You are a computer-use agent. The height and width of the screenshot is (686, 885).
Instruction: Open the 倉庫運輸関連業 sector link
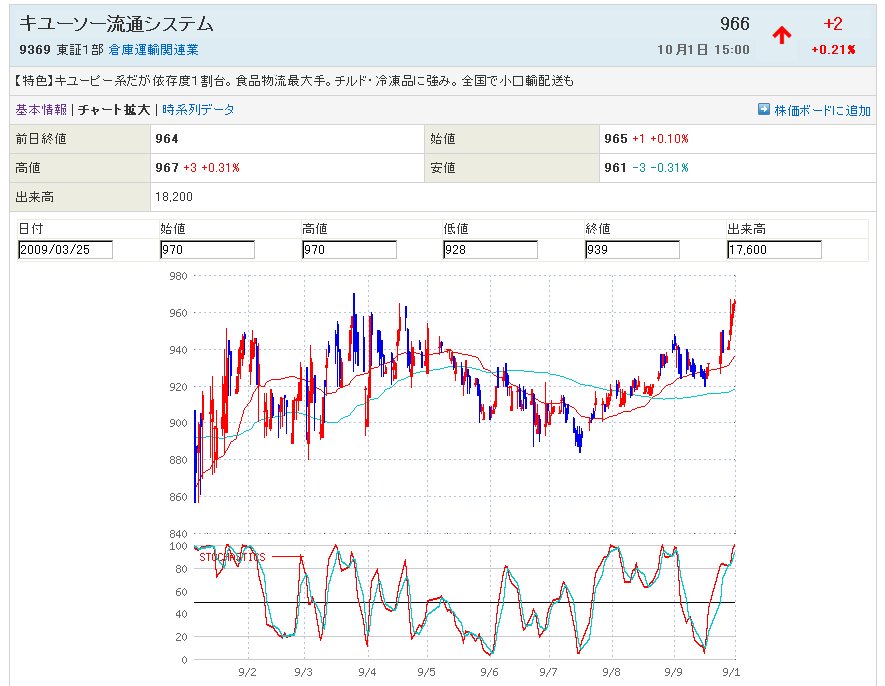(153, 49)
